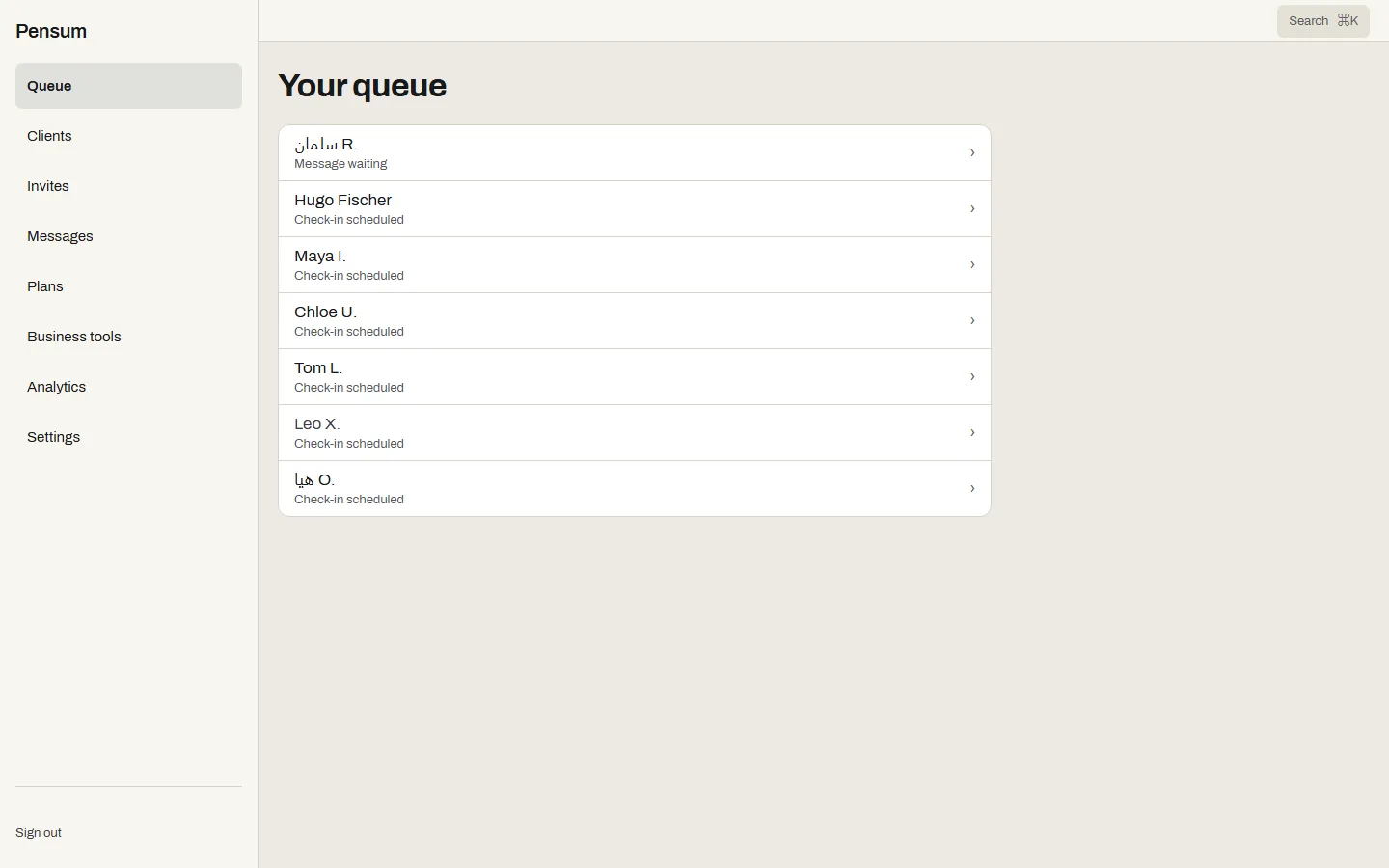The image size is (1389, 868).
Task: Select Tom L. name in queue
Action: (318, 368)
